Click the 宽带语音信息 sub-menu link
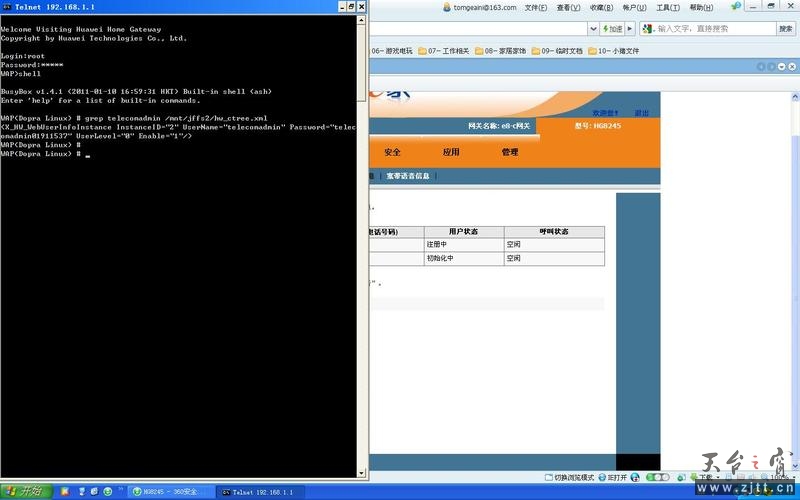The image size is (800, 500). click(408, 176)
